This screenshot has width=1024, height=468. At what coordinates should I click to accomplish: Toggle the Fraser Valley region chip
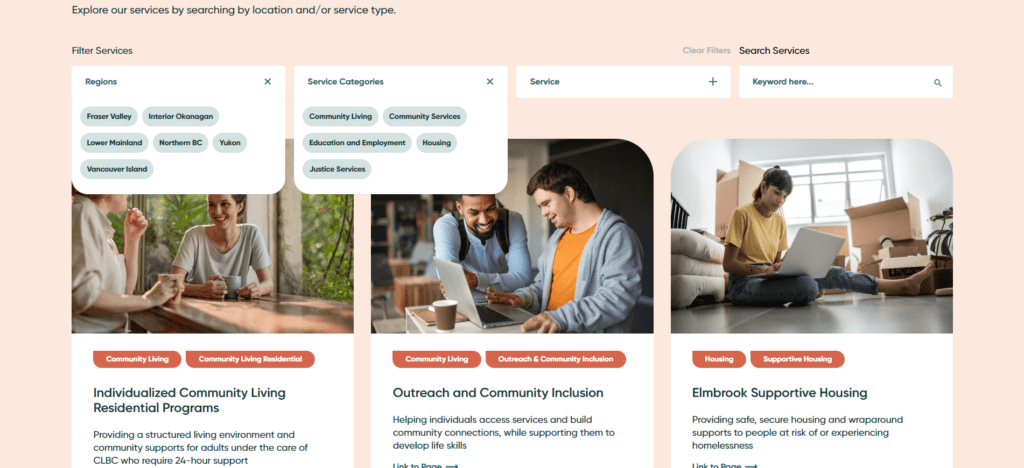click(x=109, y=117)
